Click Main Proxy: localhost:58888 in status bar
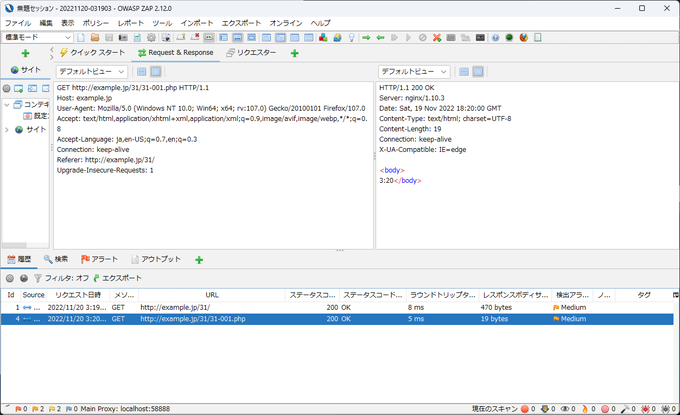Image resolution: width=680 pixels, height=415 pixels. (125, 409)
